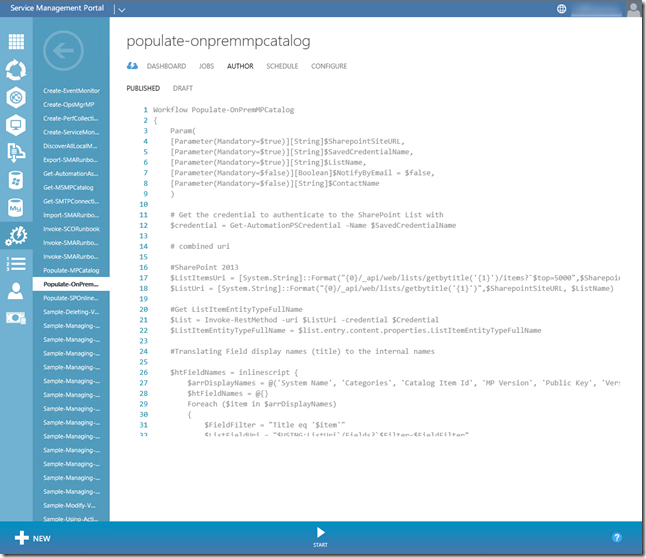646x558 pixels.
Task: Select the Automation gear icon
Action: 16,236
